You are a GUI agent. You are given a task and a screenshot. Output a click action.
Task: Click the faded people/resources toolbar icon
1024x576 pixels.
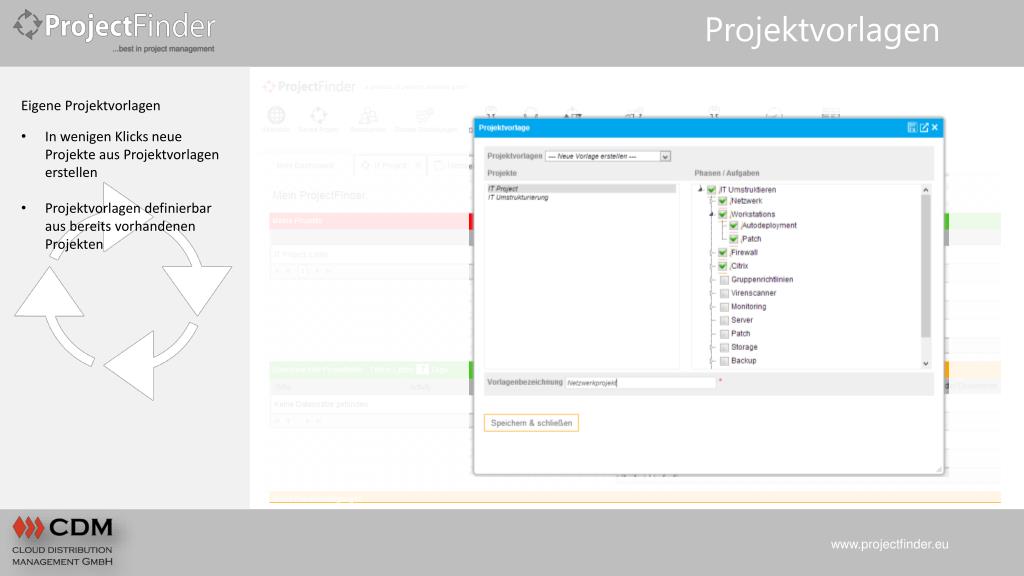[x=368, y=116]
